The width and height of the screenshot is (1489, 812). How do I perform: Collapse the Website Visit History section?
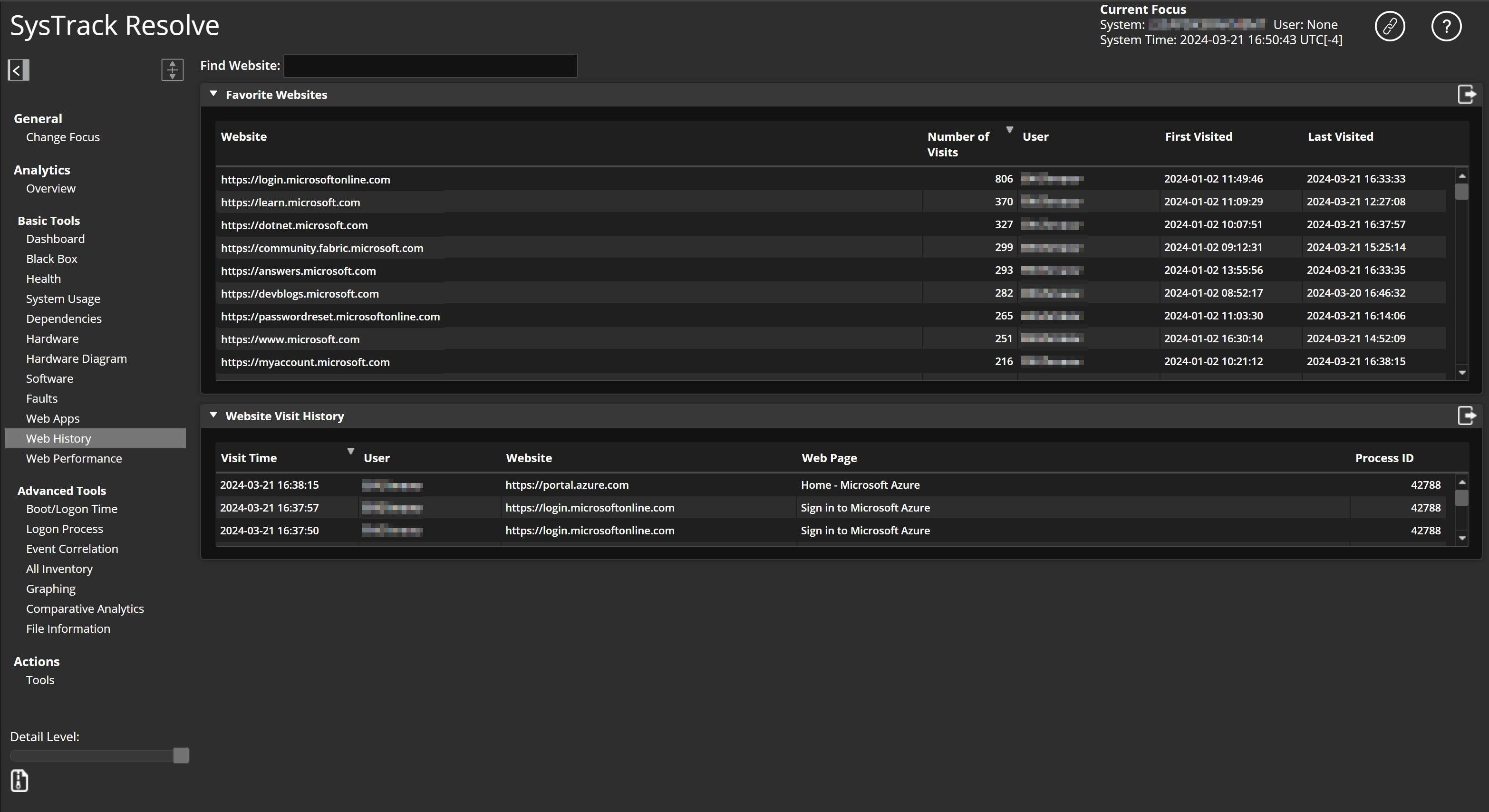click(213, 415)
